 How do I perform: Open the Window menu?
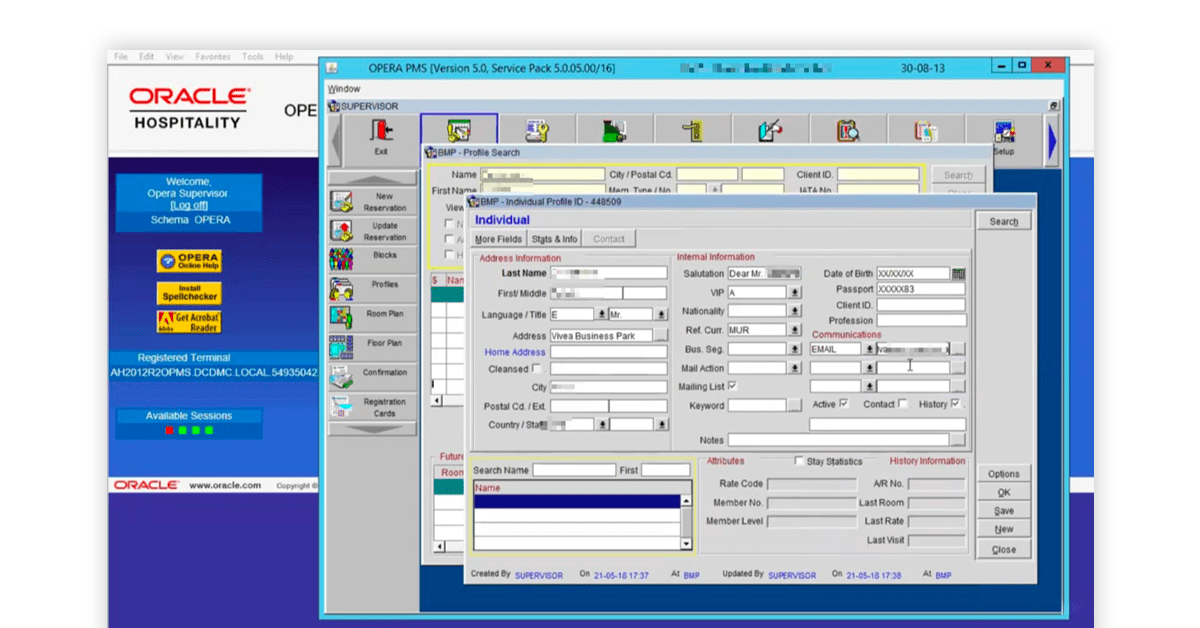tap(344, 89)
